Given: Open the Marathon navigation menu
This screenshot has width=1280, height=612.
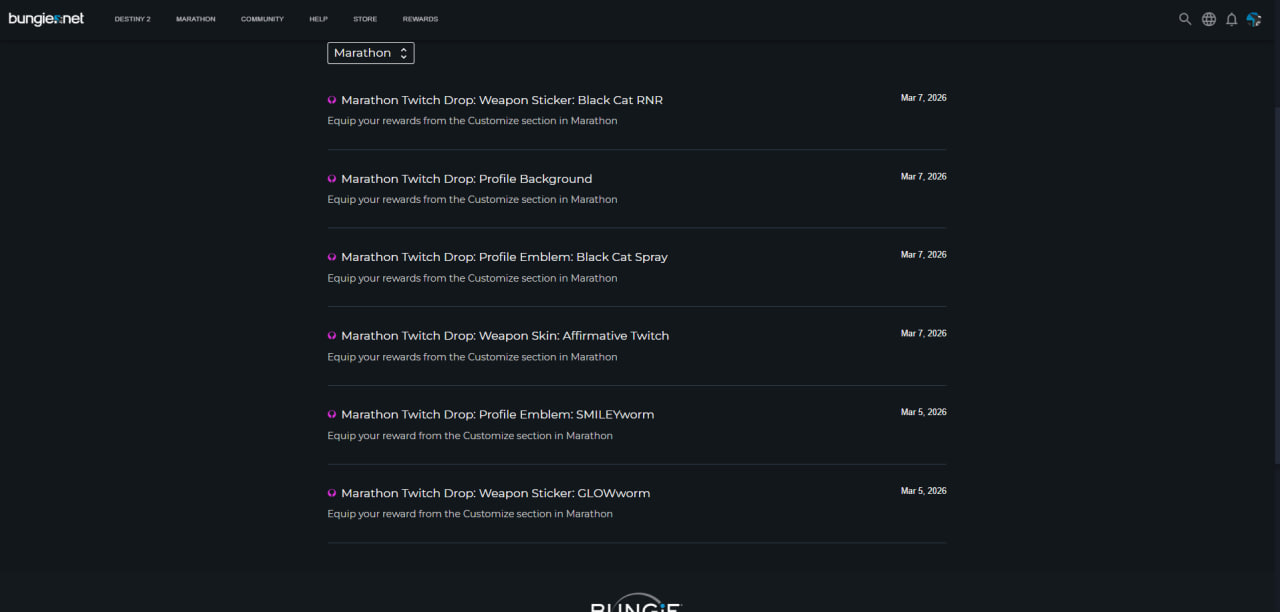Looking at the screenshot, I should click(x=195, y=19).
